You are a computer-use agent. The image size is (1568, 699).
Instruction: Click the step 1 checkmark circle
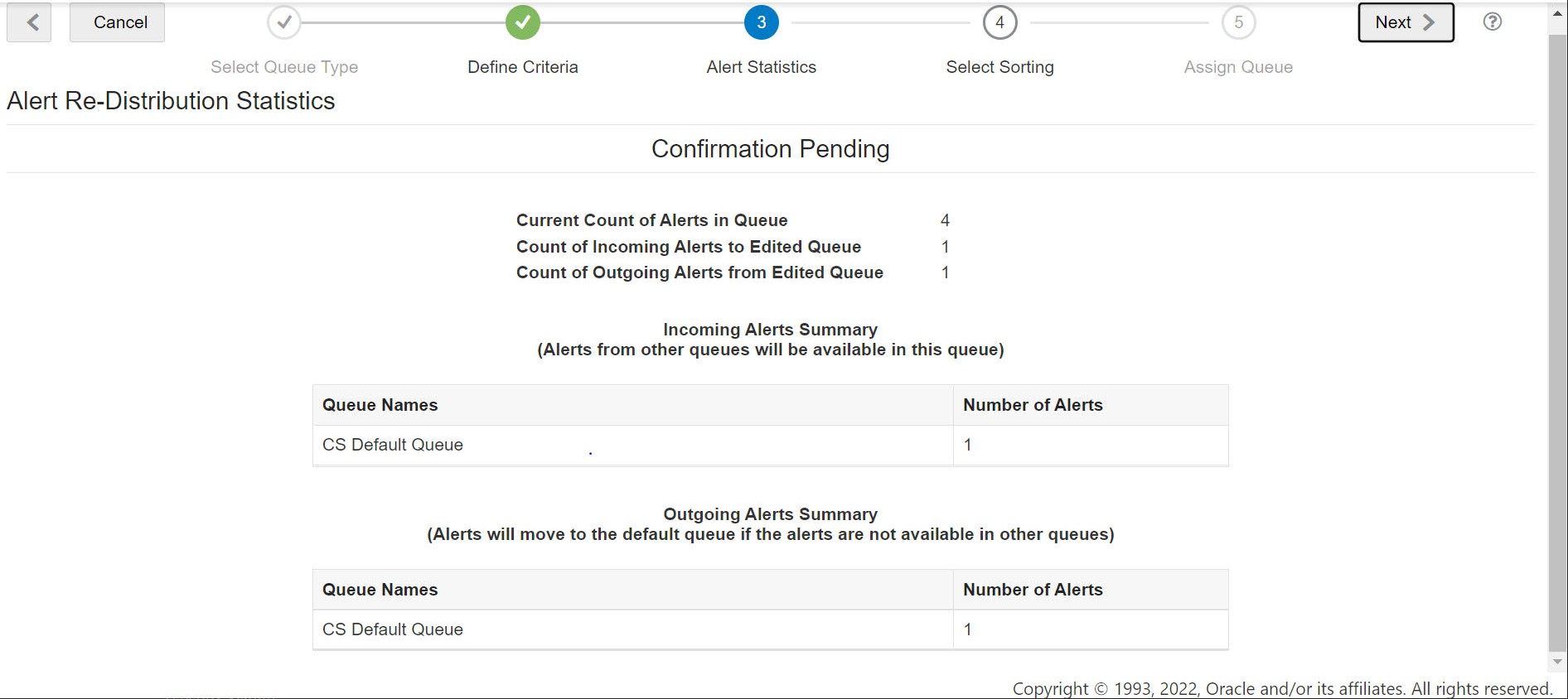(x=284, y=22)
